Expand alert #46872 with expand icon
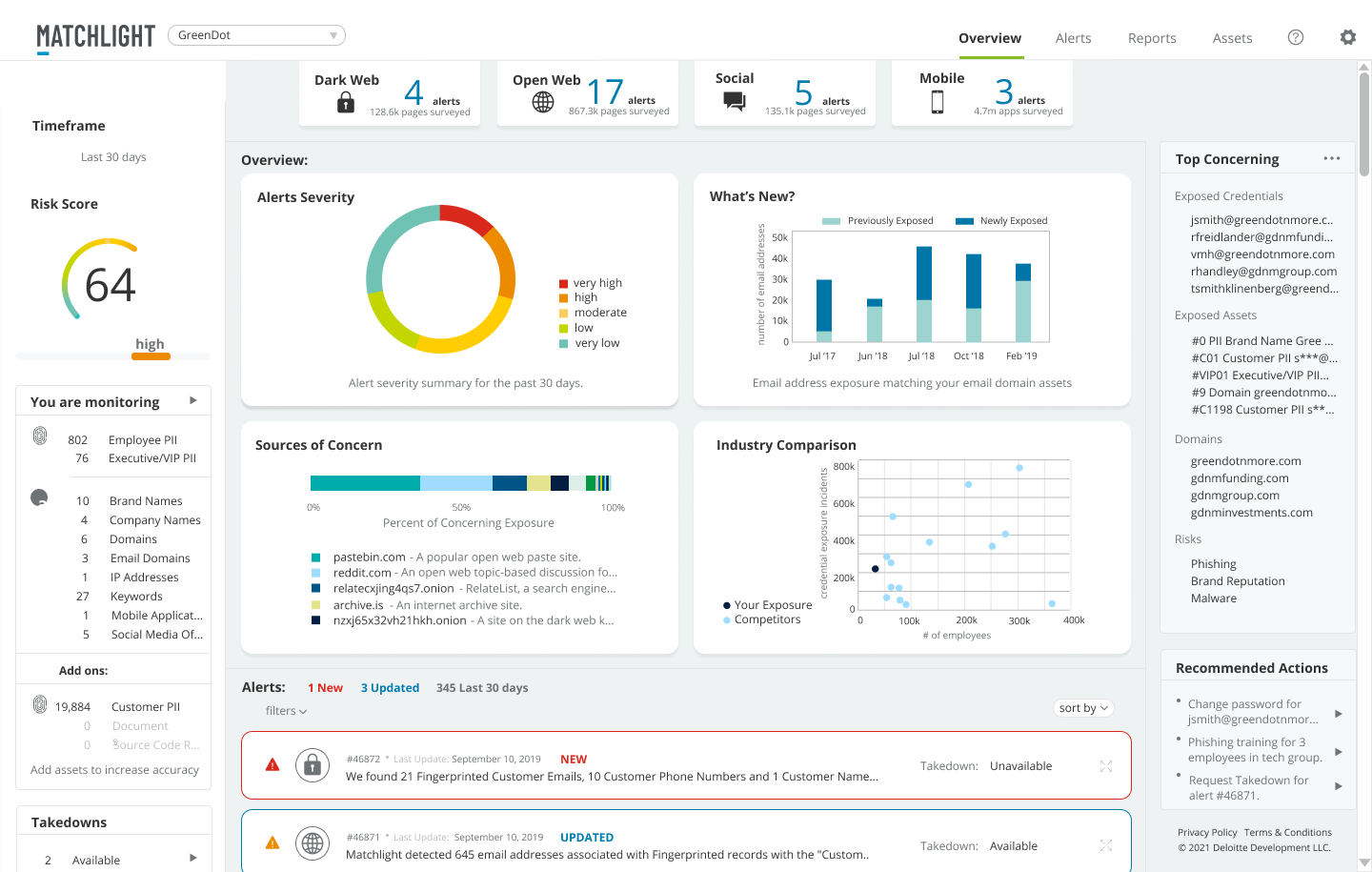Image resolution: width=1372 pixels, height=872 pixels. point(1106,766)
